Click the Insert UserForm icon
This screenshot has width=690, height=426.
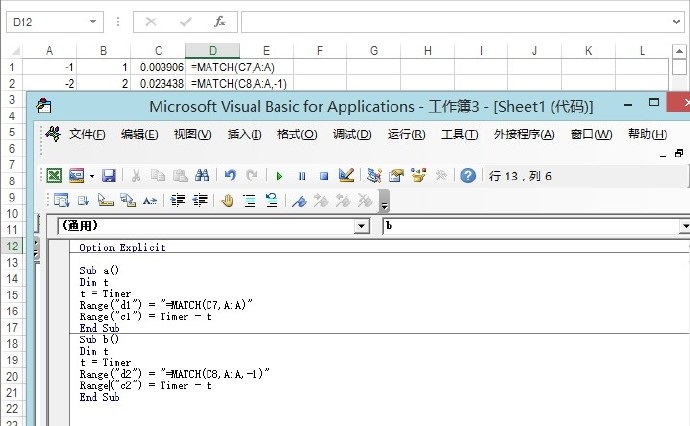pos(76,176)
